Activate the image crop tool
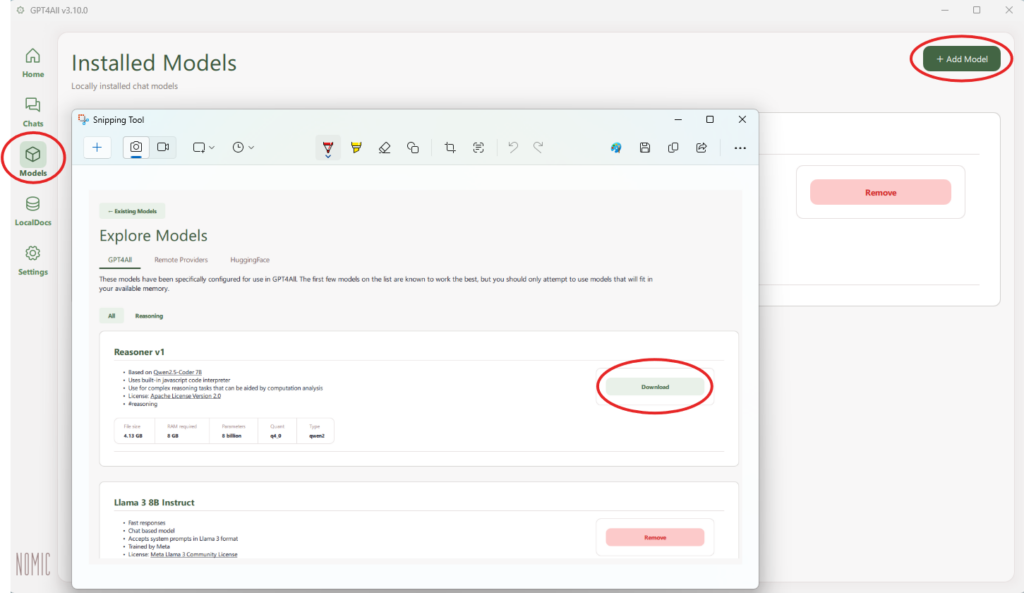The image size is (1024, 593). pos(450,148)
